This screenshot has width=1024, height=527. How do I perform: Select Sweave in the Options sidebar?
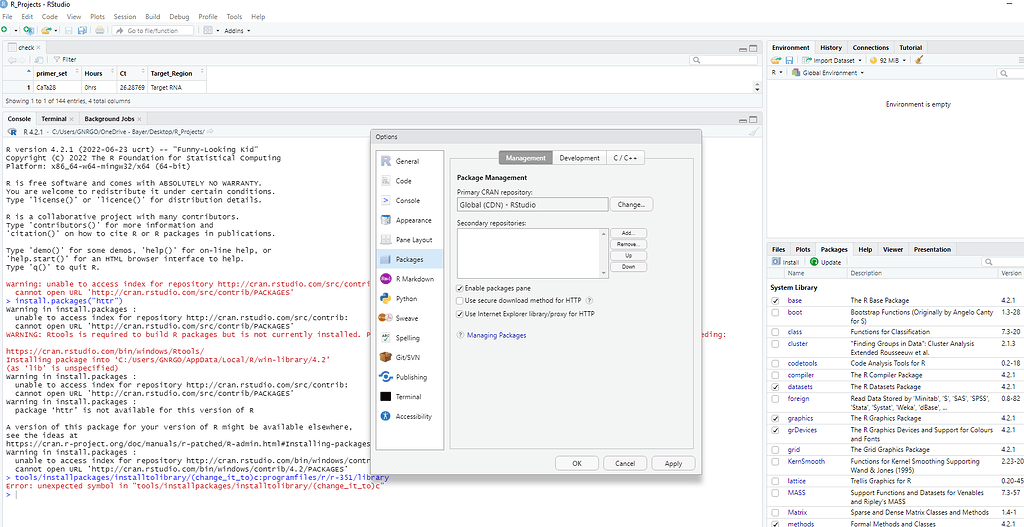[410, 318]
